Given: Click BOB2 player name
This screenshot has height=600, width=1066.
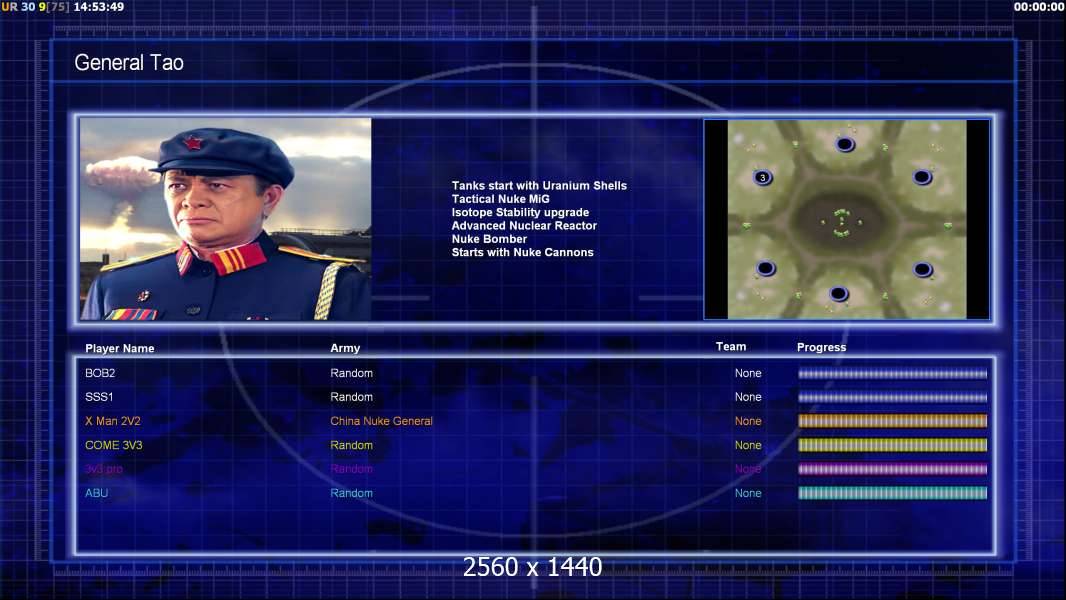Looking at the screenshot, I should (100, 373).
